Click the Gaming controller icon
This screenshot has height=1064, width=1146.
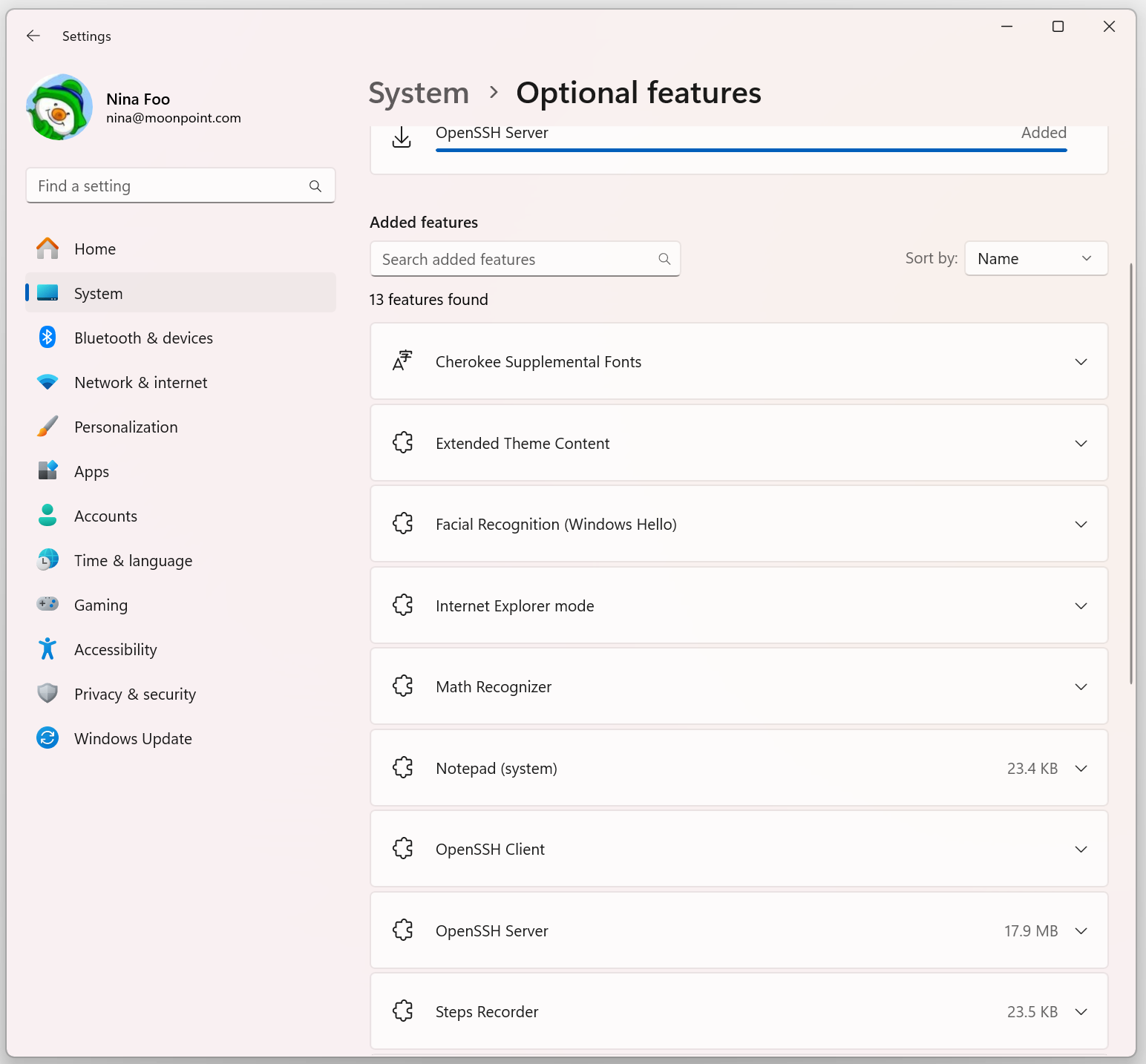(x=48, y=604)
